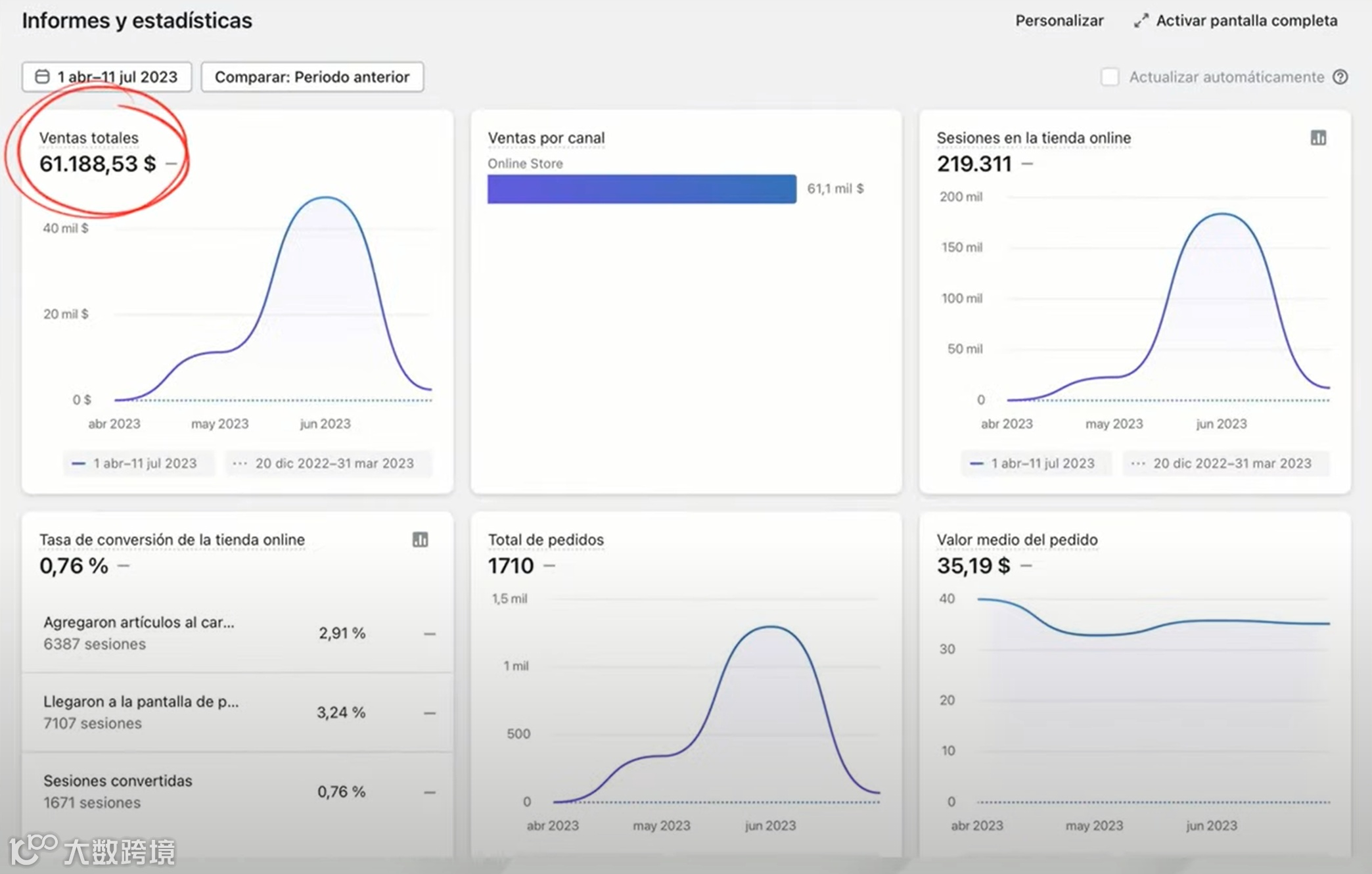Click the expand arrows fullscreen icon
The image size is (1372, 874).
pyautogui.click(x=1141, y=21)
